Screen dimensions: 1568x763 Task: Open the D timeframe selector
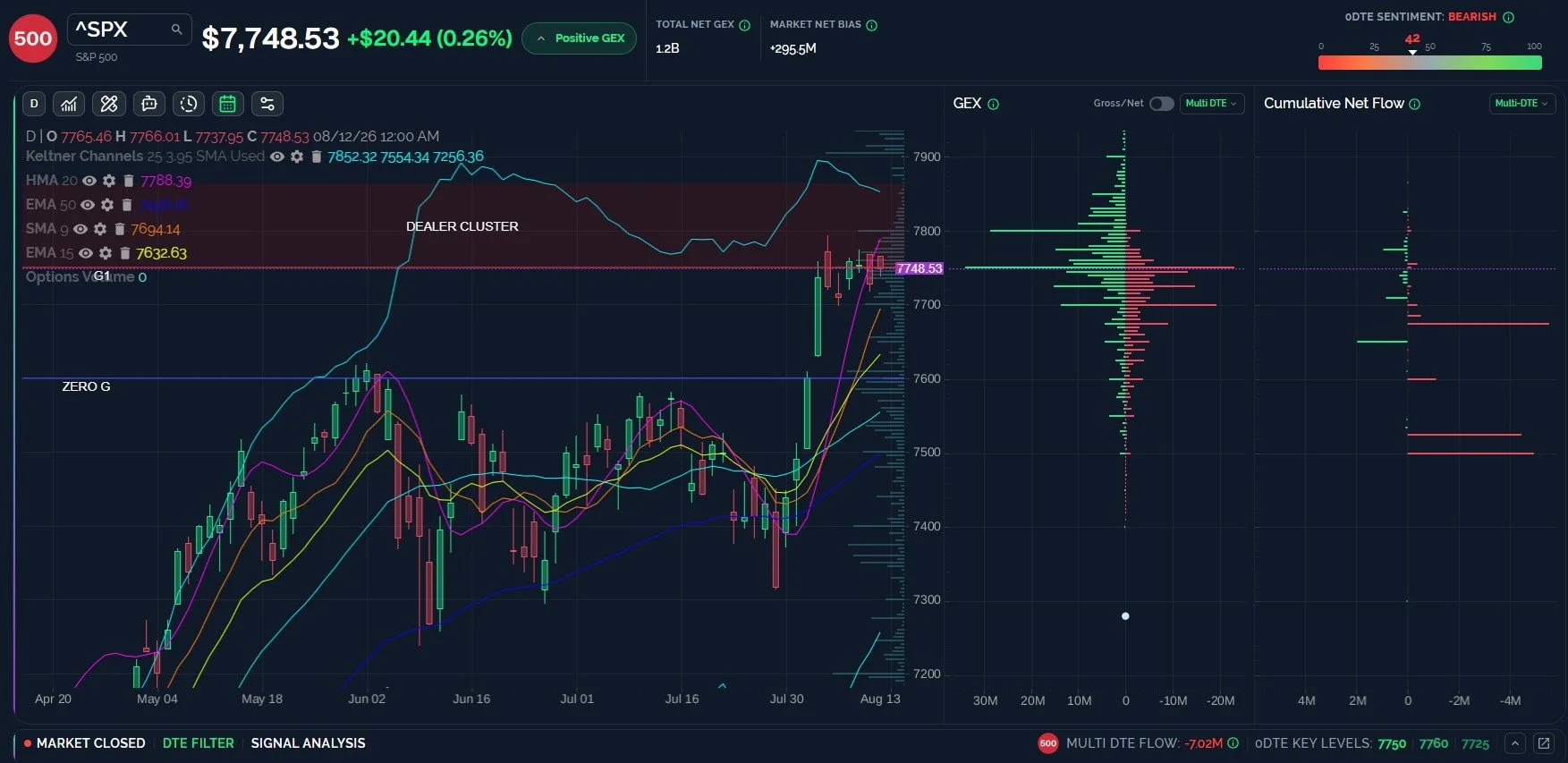pos(34,104)
